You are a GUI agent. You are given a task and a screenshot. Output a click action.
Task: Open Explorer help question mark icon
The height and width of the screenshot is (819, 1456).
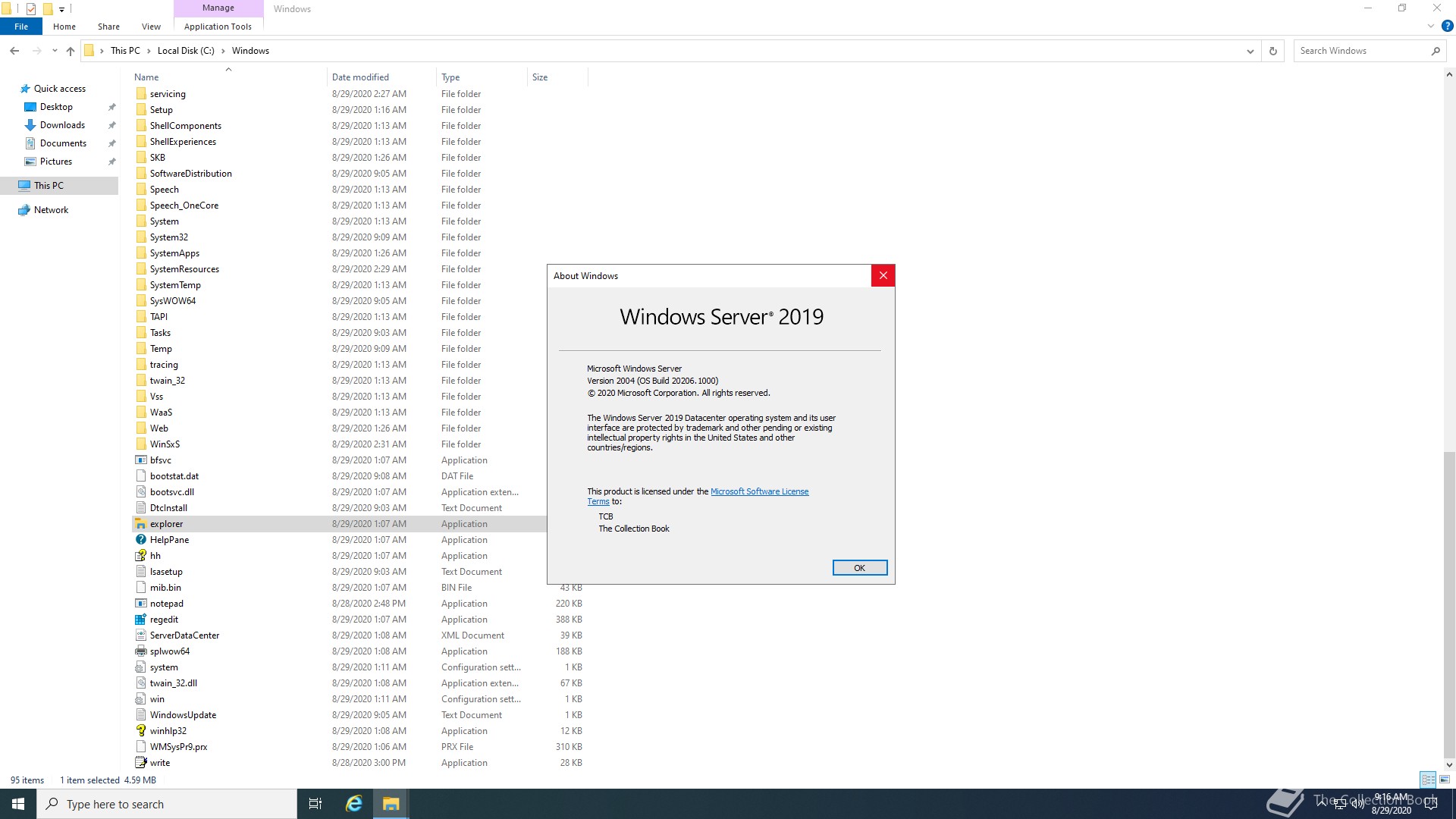[1447, 26]
